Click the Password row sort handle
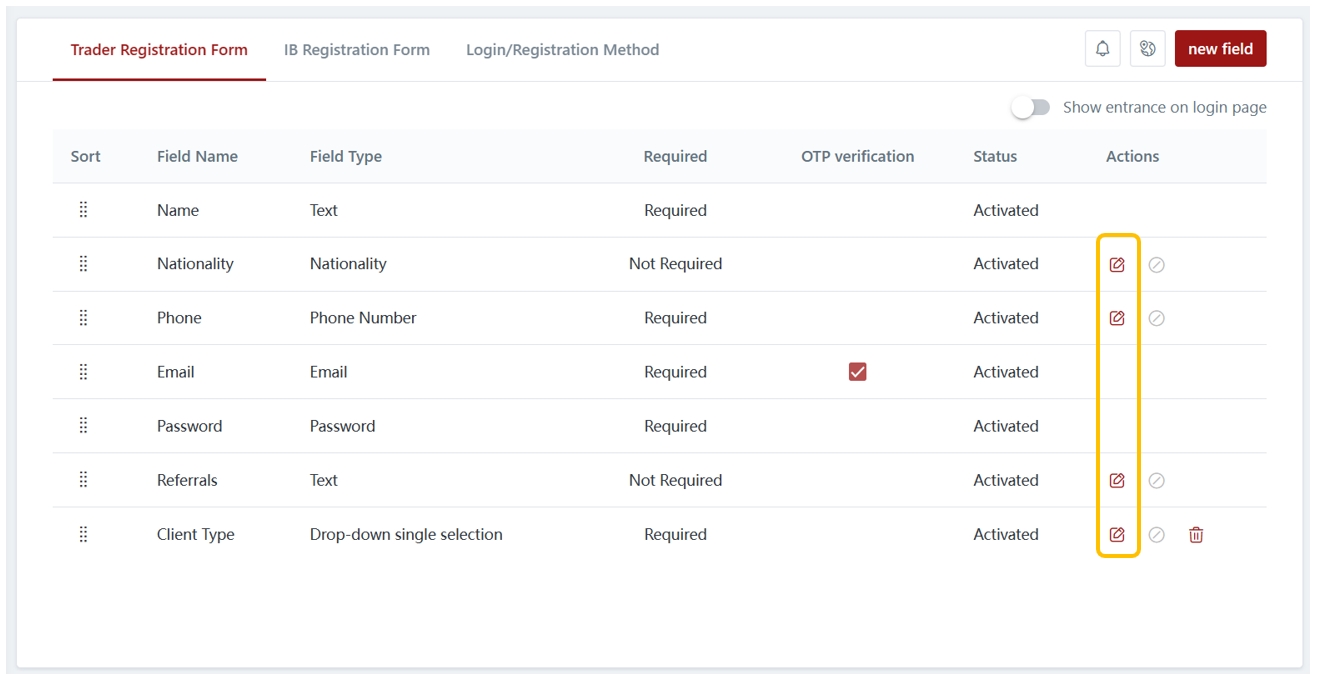Screen dimensions: 1317x676 click(84, 426)
